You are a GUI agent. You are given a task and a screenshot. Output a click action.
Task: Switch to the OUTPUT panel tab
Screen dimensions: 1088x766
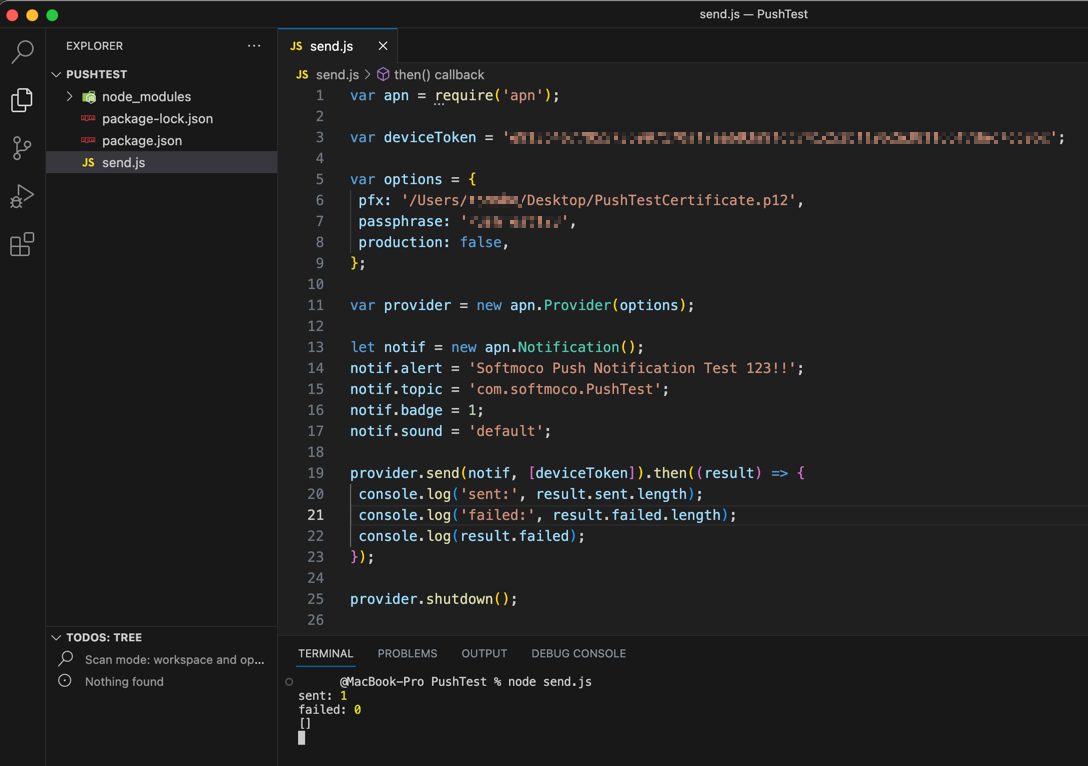(x=484, y=653)
